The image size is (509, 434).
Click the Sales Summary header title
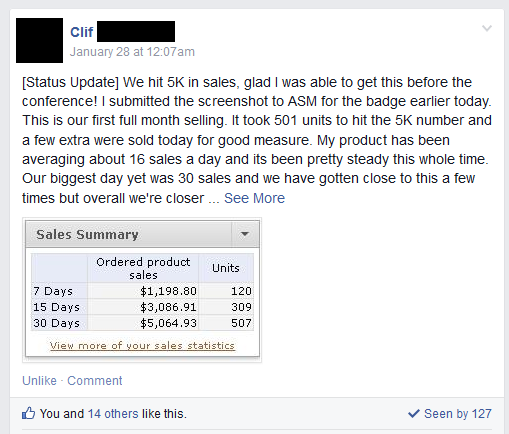[x=87, y=234]
